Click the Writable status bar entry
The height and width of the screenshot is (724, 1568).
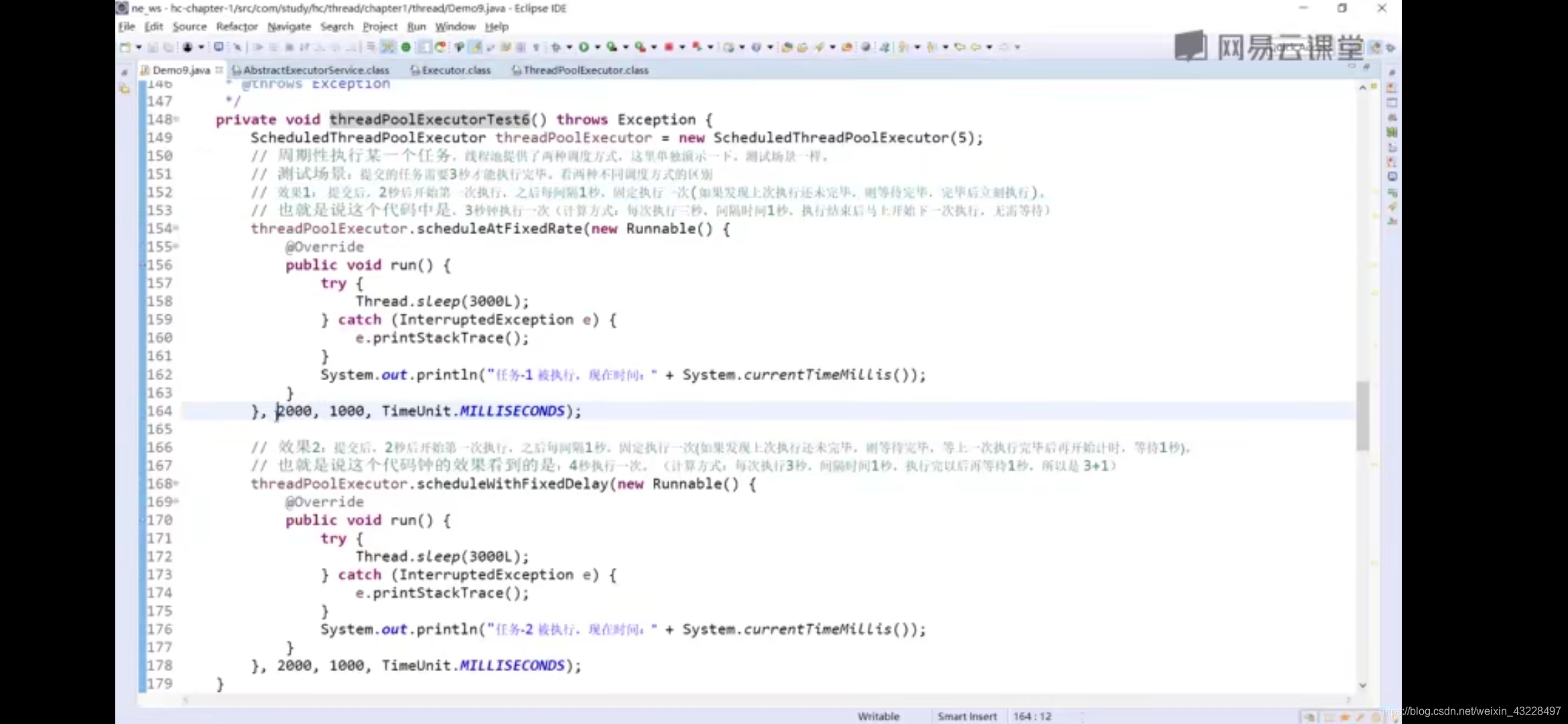pyautogui.click(x=878, y=717)
